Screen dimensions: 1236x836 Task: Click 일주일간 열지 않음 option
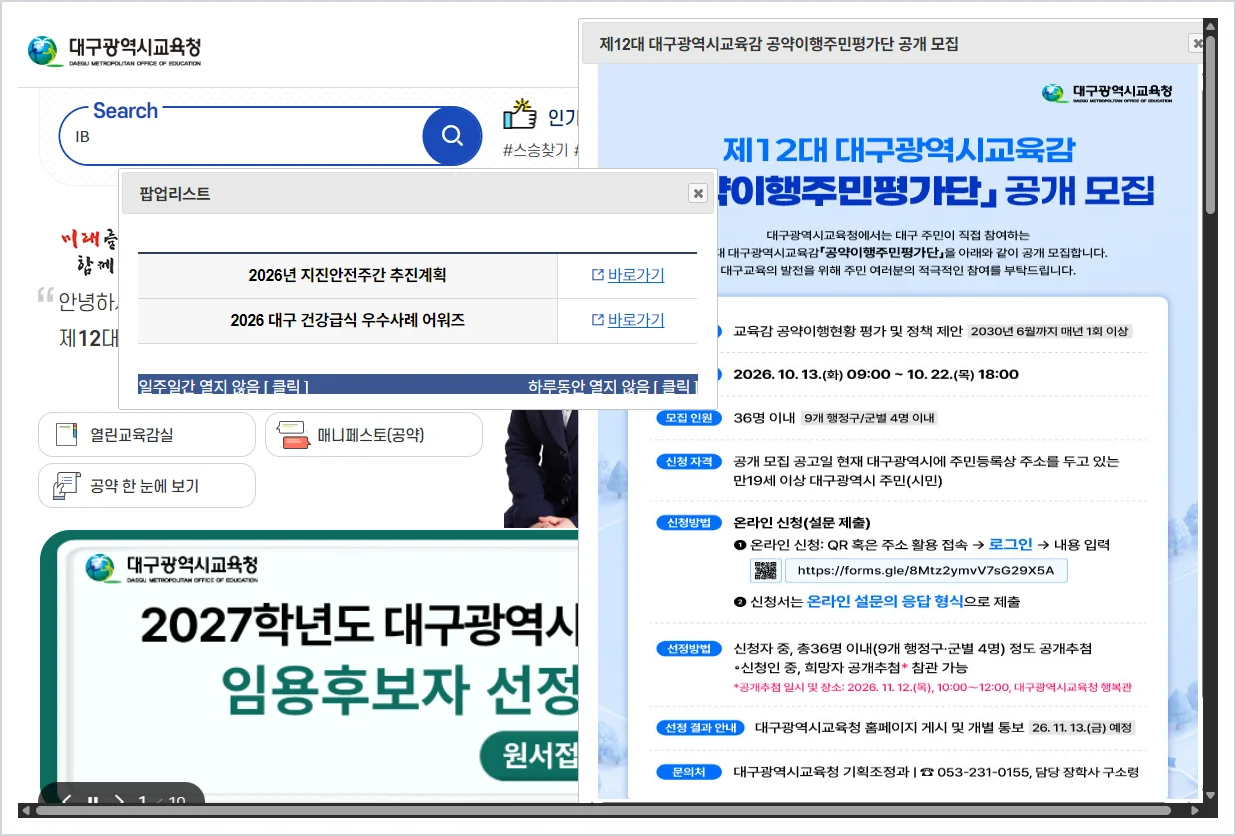pyautogui.click(x=223, y=386)
